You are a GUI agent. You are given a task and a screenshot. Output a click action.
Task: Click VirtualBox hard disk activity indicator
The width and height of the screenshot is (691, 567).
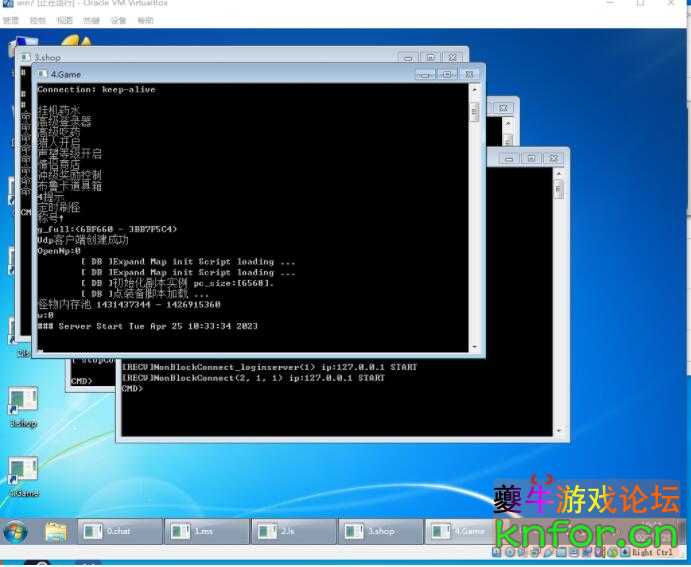(497, 552)
